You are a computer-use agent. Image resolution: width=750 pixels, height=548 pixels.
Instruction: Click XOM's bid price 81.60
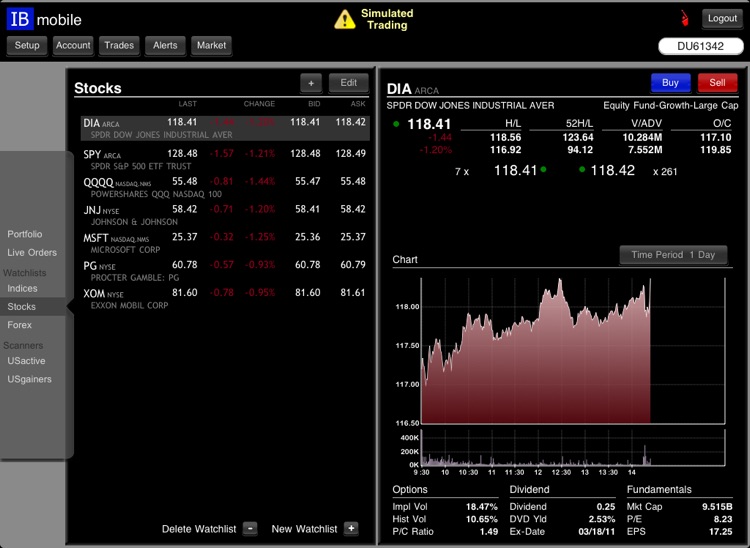tap(308, 293)
